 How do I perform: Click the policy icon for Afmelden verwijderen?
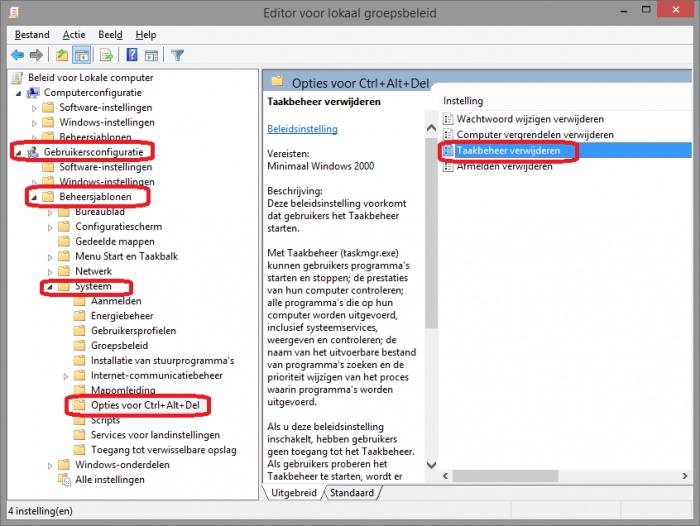click(448, 167)
